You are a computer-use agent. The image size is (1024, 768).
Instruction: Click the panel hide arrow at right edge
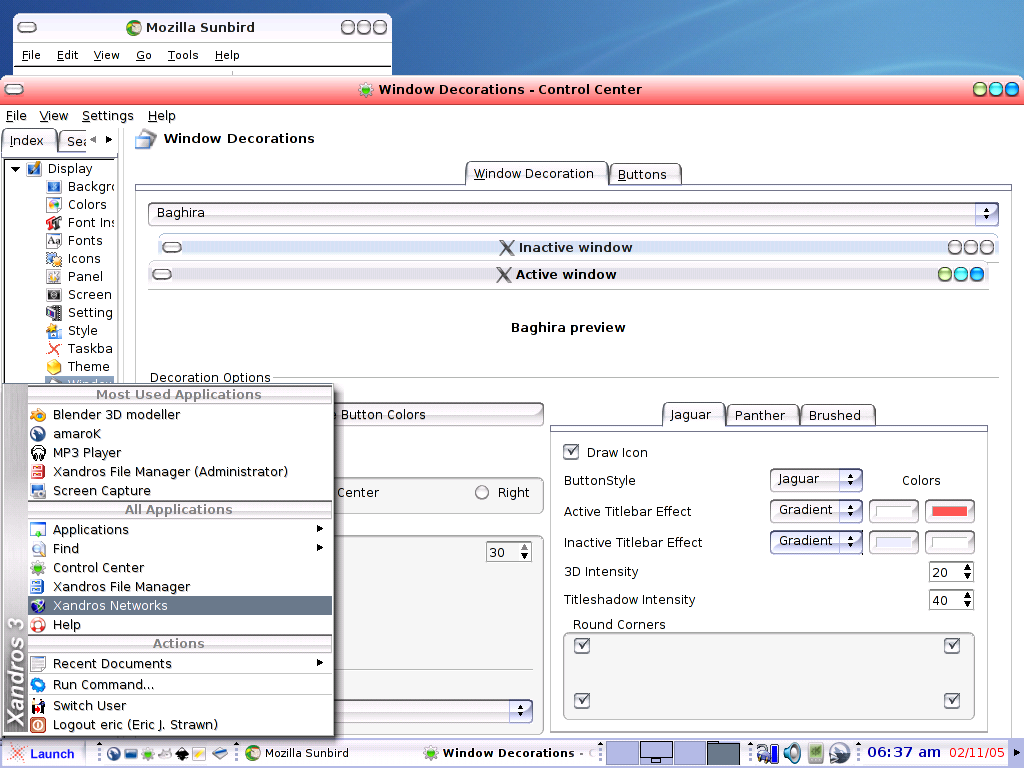click(1016, 753)
